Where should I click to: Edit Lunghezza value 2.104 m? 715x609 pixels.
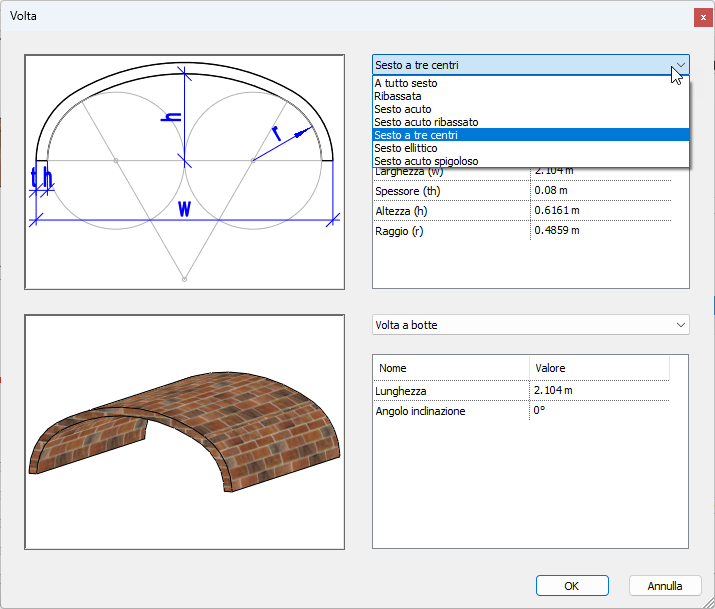pyautogui.click(x=599, y=391)
